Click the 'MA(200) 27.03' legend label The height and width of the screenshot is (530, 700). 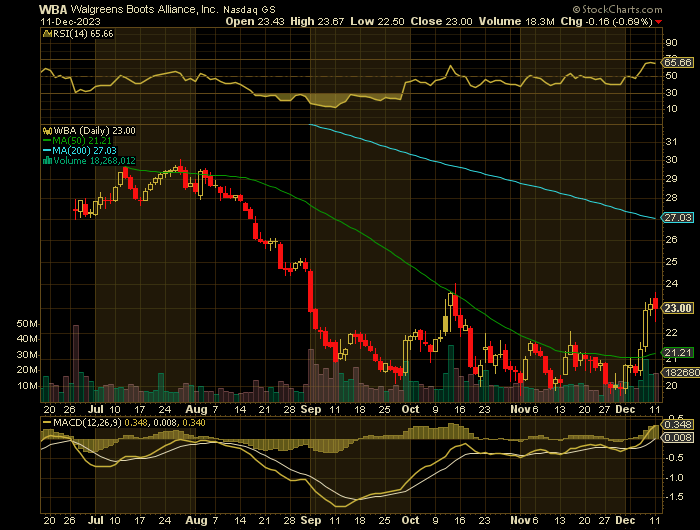[x=84, y=151]
